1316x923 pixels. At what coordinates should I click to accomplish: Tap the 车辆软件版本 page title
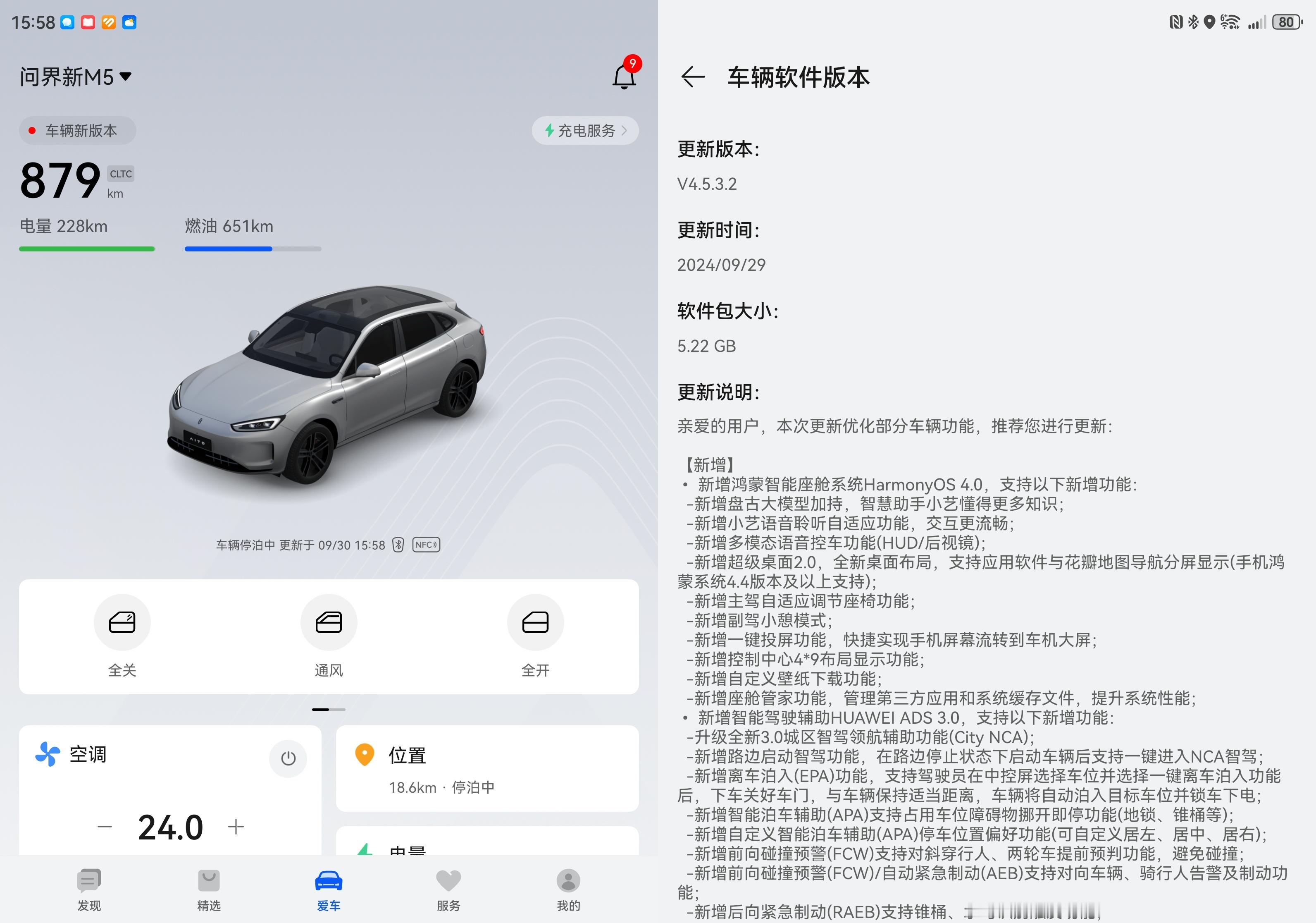tap(799, 77)
